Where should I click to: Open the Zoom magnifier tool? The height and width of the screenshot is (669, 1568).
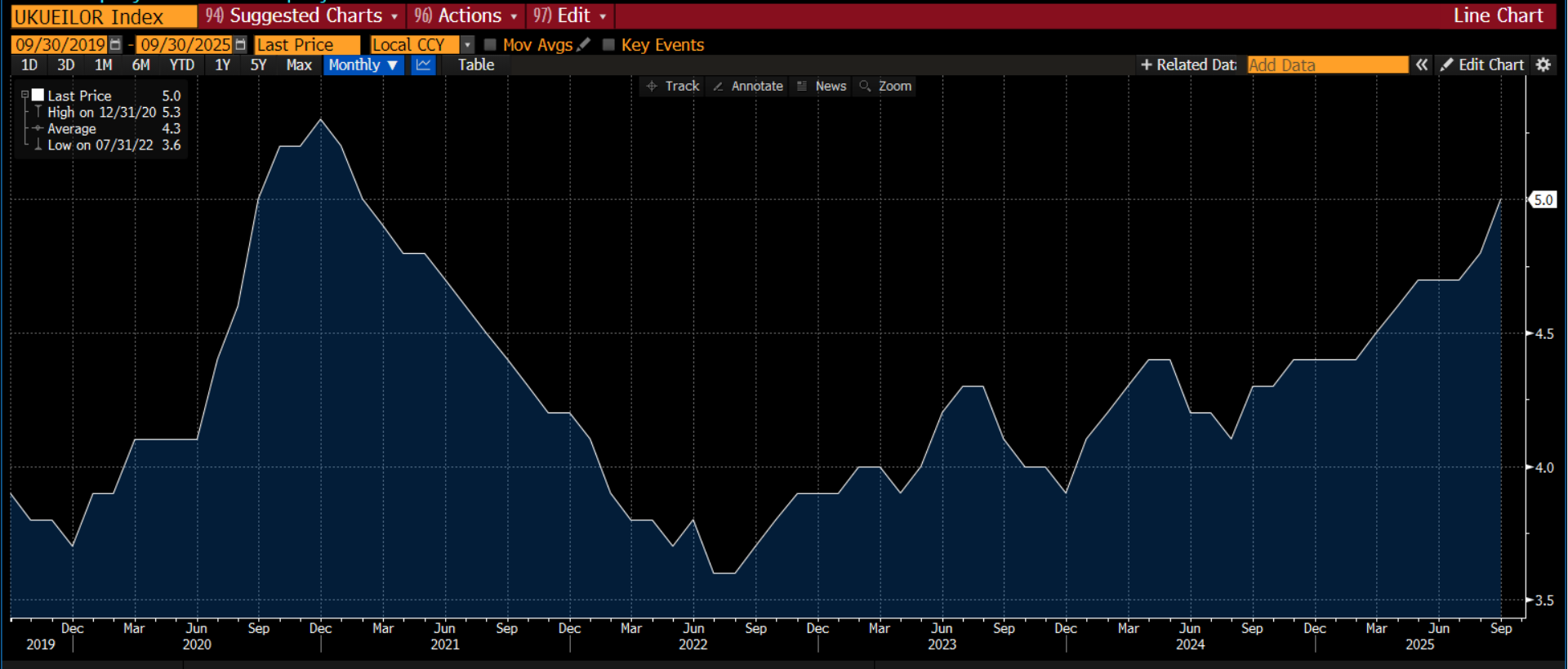pyautogui.click(x=886, y=86)
